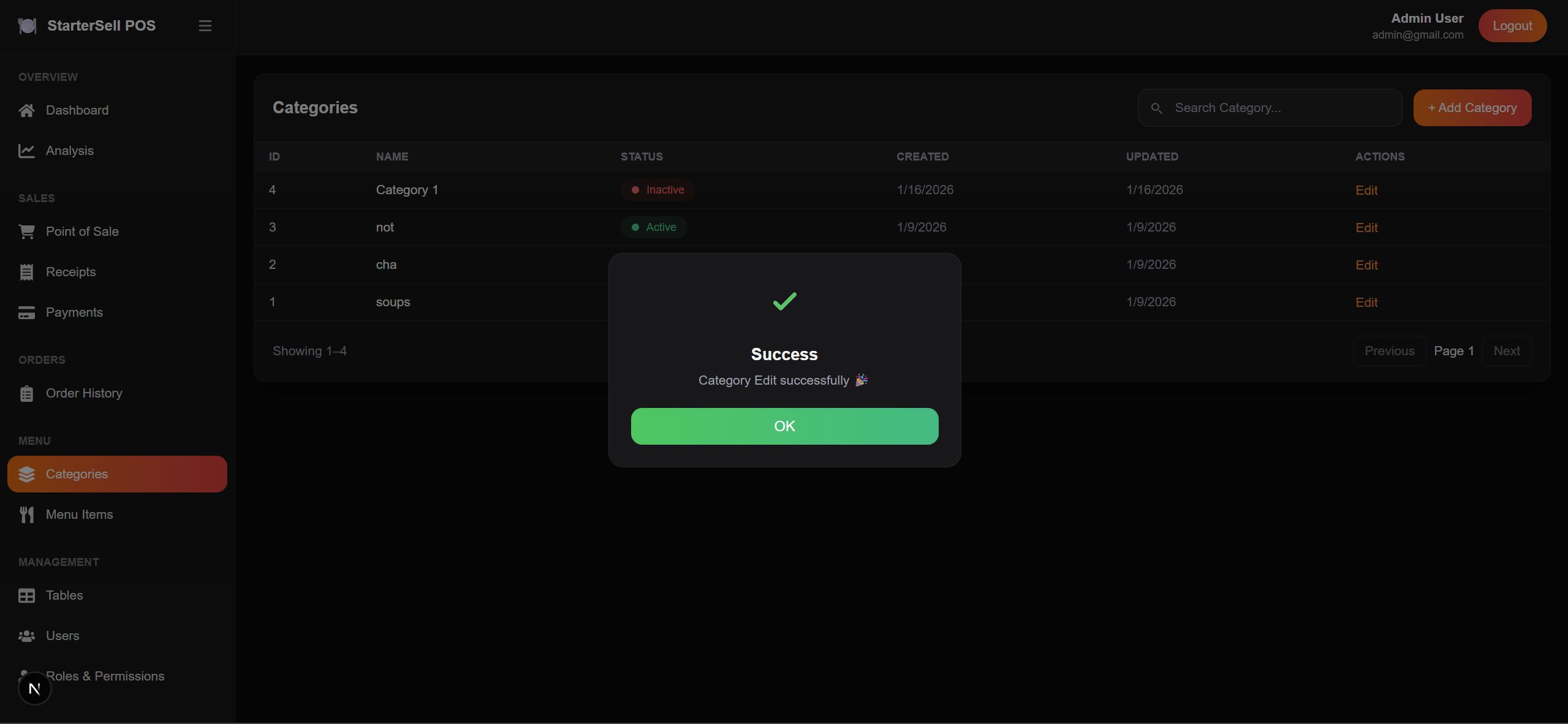The height and width of the screenshot is (724, 1568).
Task: Click the Payments card icon
Action: click(x=26, y=312)
